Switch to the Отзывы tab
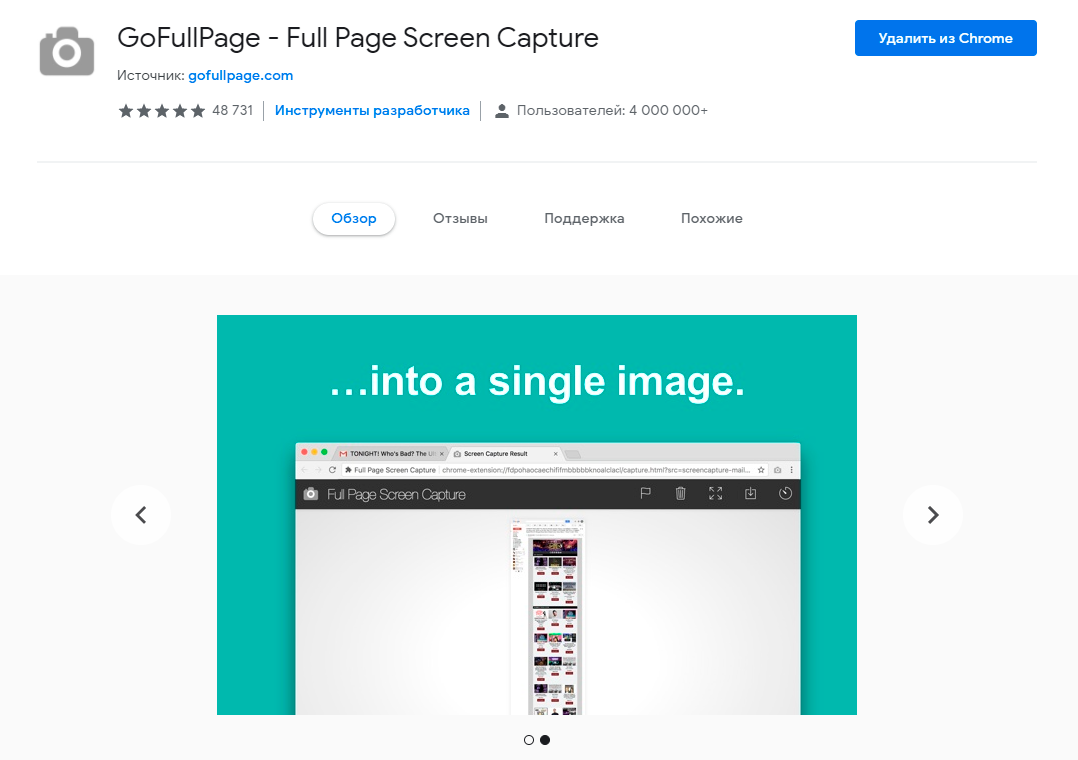 (460, 219)
